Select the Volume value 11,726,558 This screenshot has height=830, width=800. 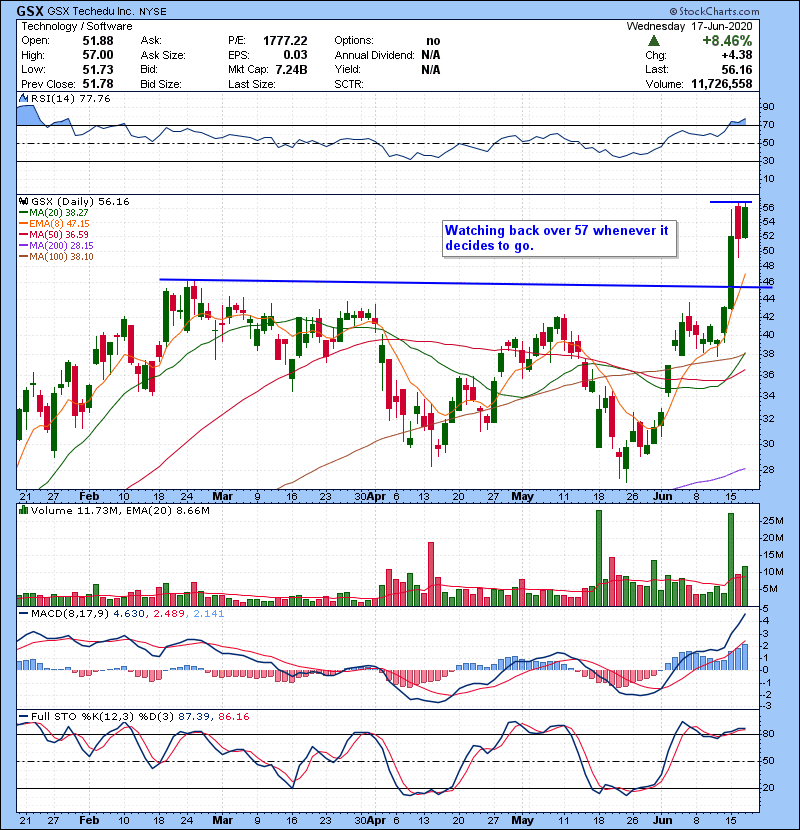tap(722, 84)
